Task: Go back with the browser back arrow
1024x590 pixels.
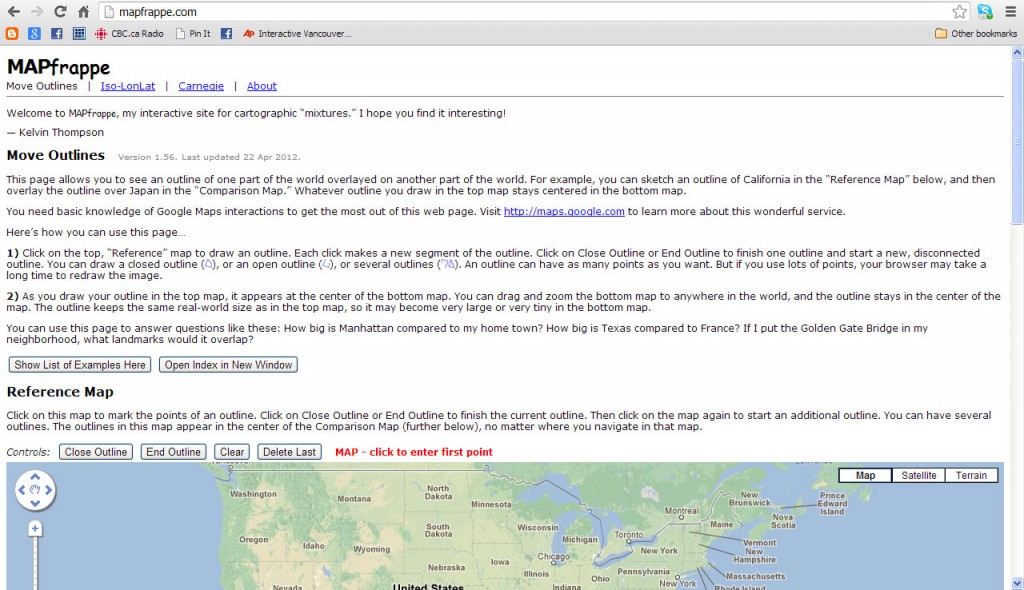Action: (x=13, y=12)
